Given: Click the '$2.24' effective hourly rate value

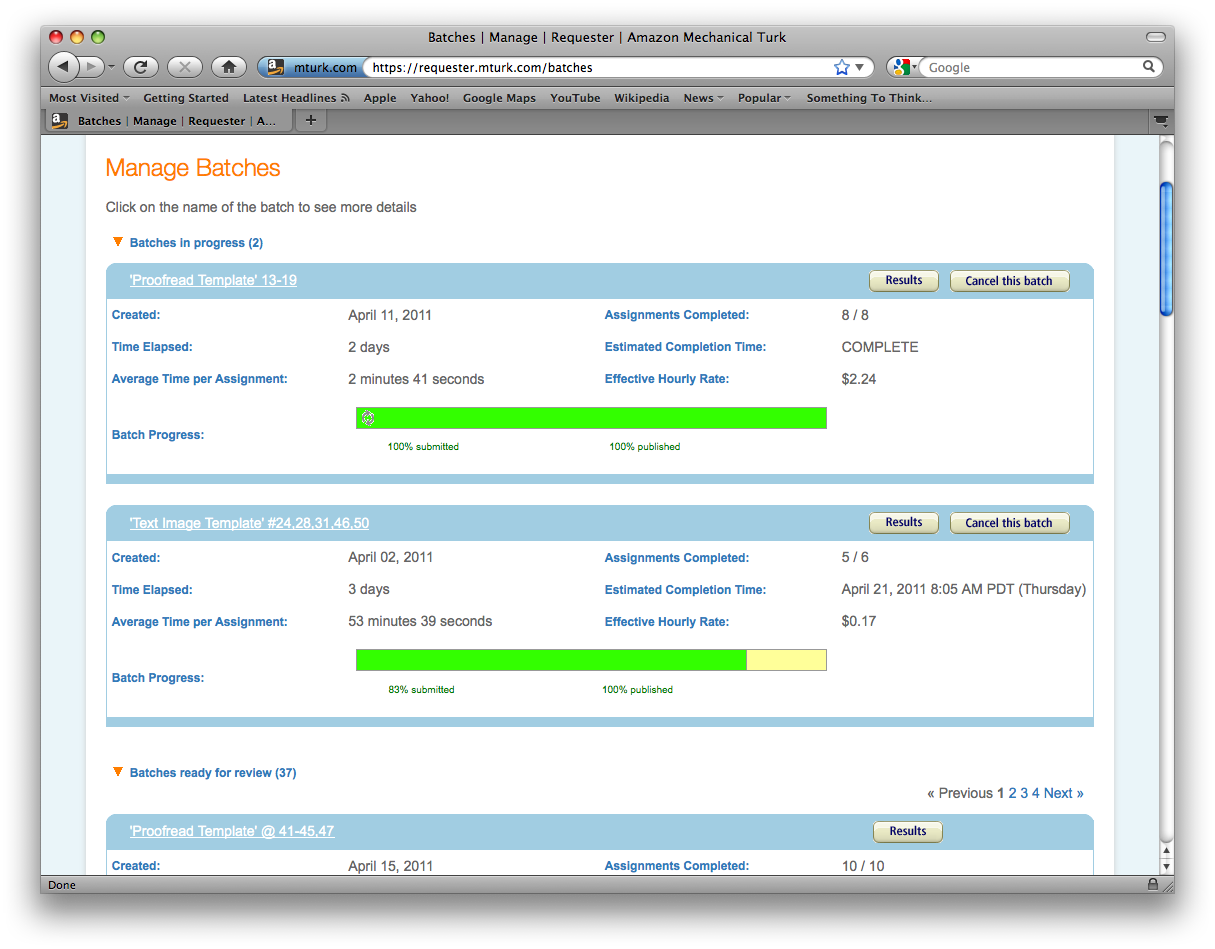Looking at the screenshot, I should coord(859,379).
